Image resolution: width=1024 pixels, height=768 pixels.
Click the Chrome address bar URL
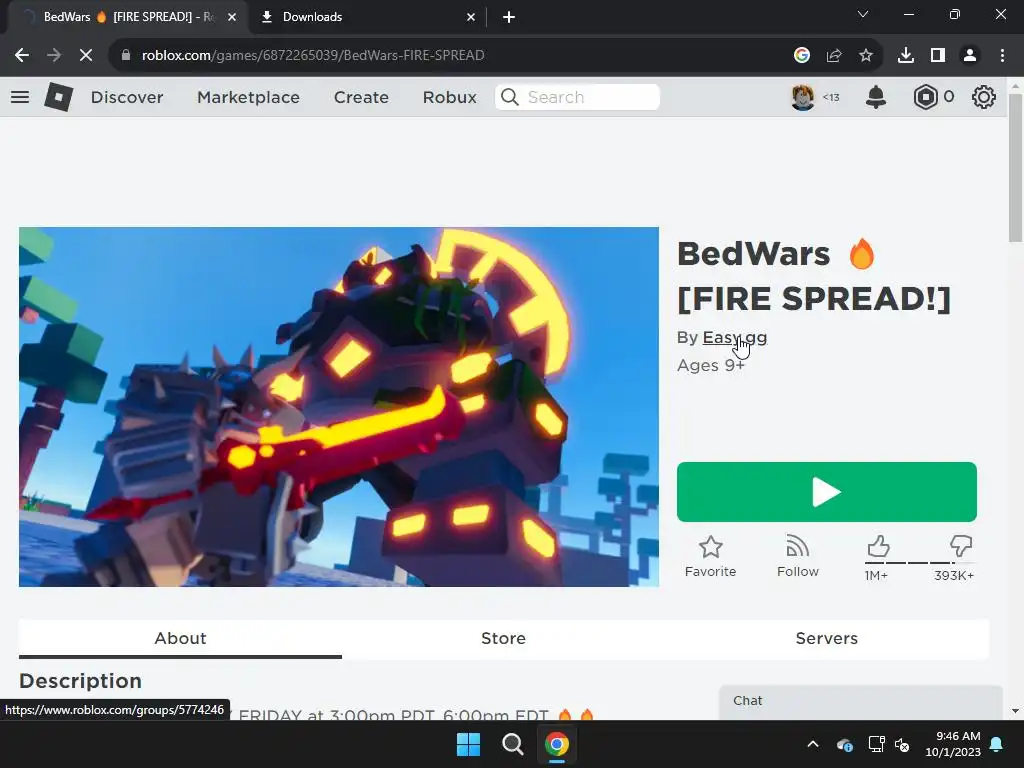pyautogui.click(x=313, y=56)
